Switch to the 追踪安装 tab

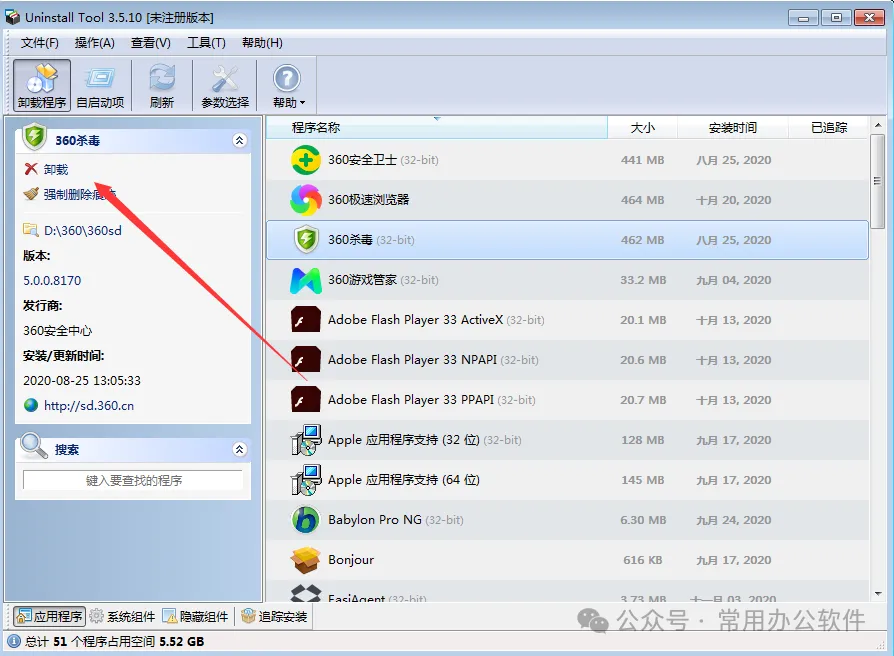274,616
